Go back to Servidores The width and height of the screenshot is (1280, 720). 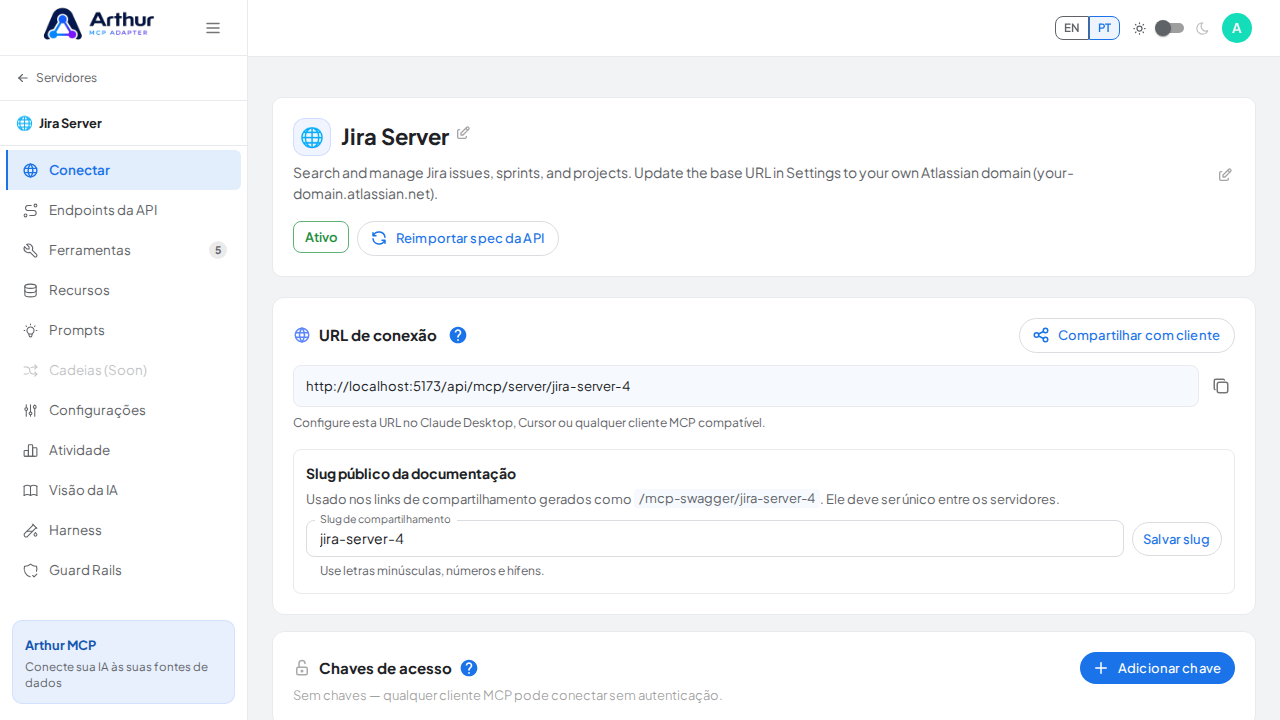tap(57, 78)
